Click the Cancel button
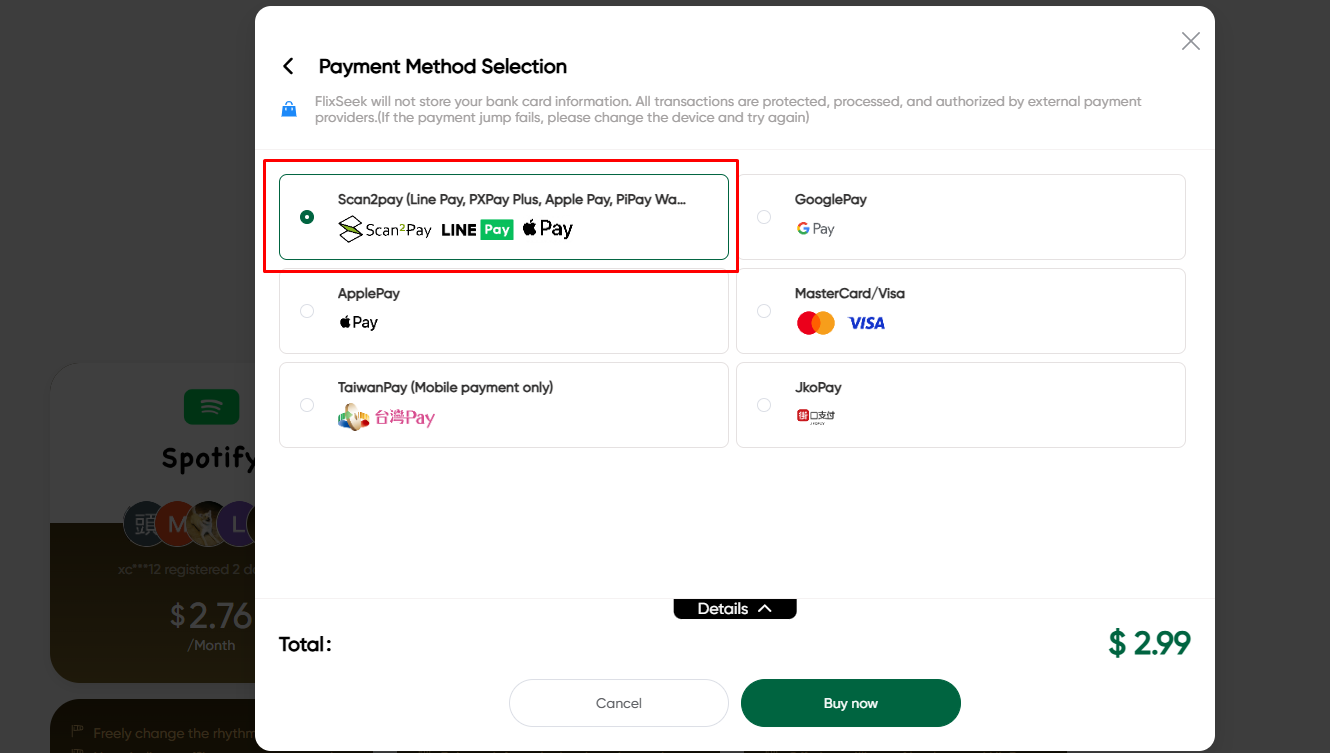1330x753 pixels. [x=618, y=703]
